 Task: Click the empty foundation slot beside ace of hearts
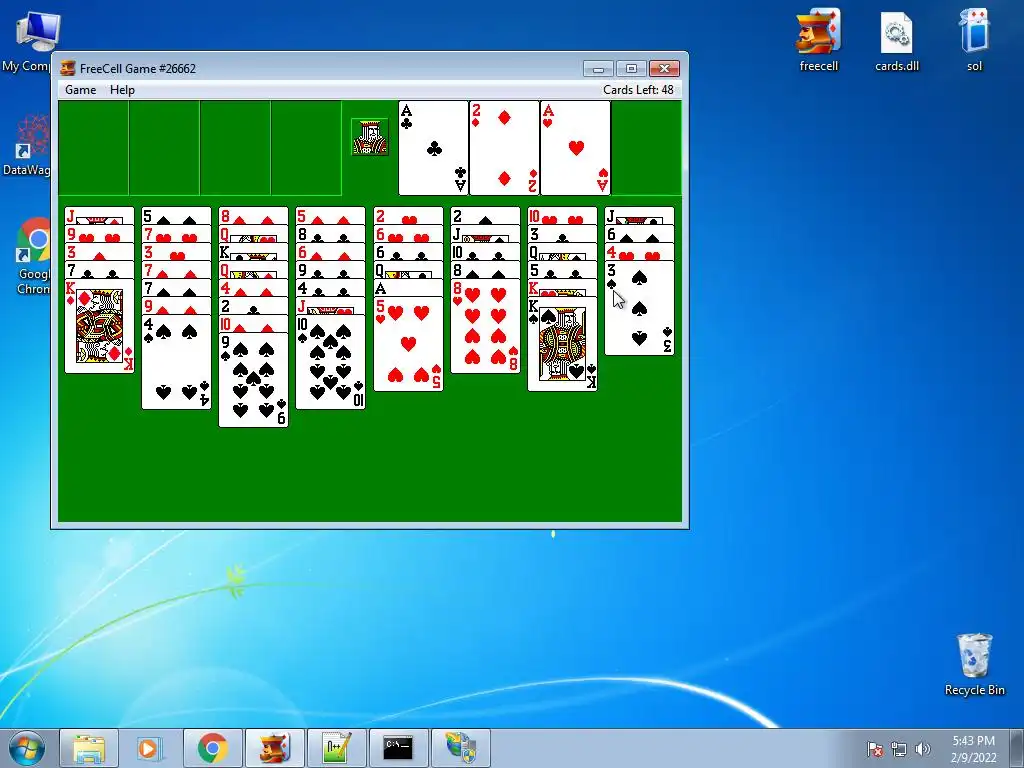(x=647, y=148)
